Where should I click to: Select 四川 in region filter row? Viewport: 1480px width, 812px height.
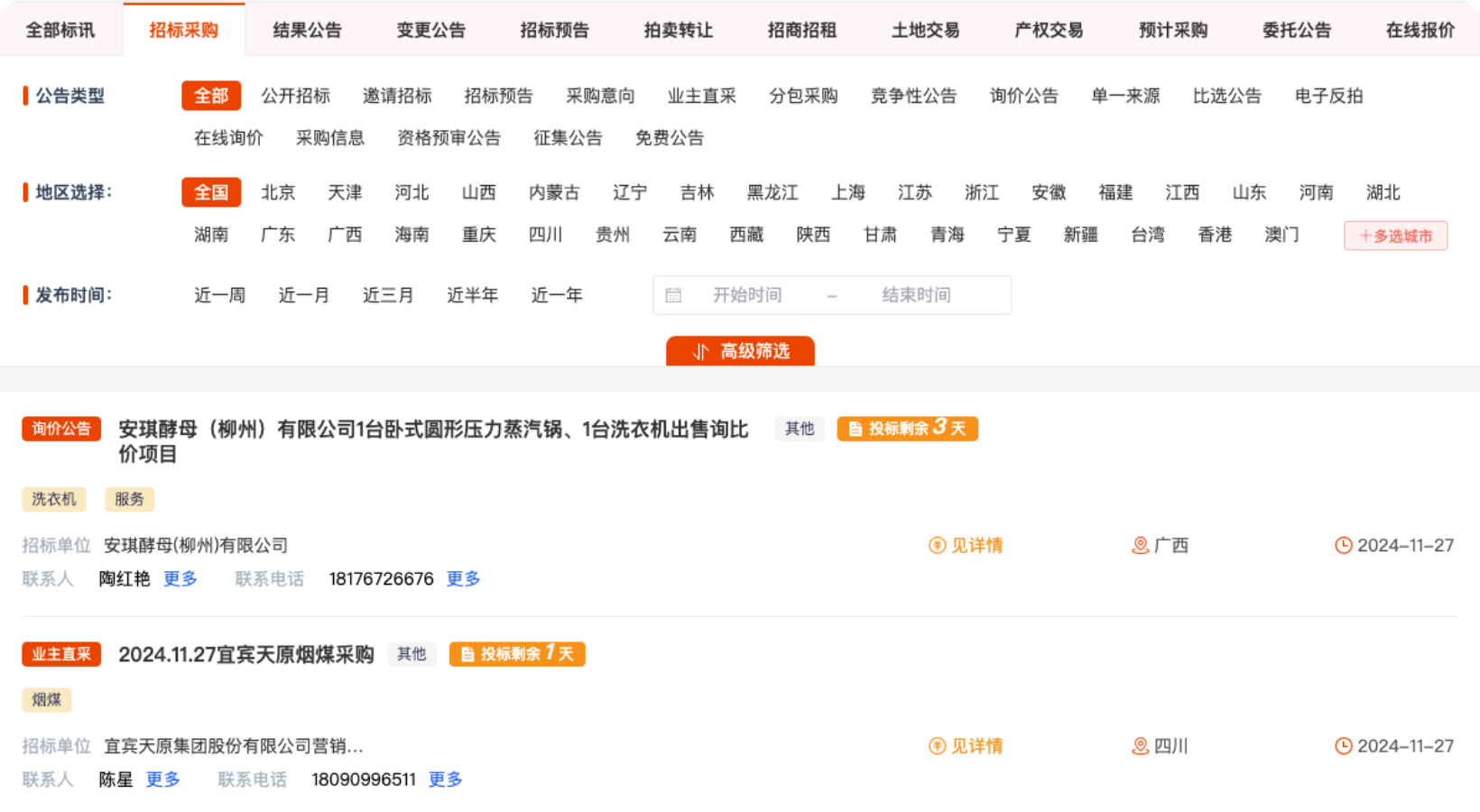[x=545, y=235]
